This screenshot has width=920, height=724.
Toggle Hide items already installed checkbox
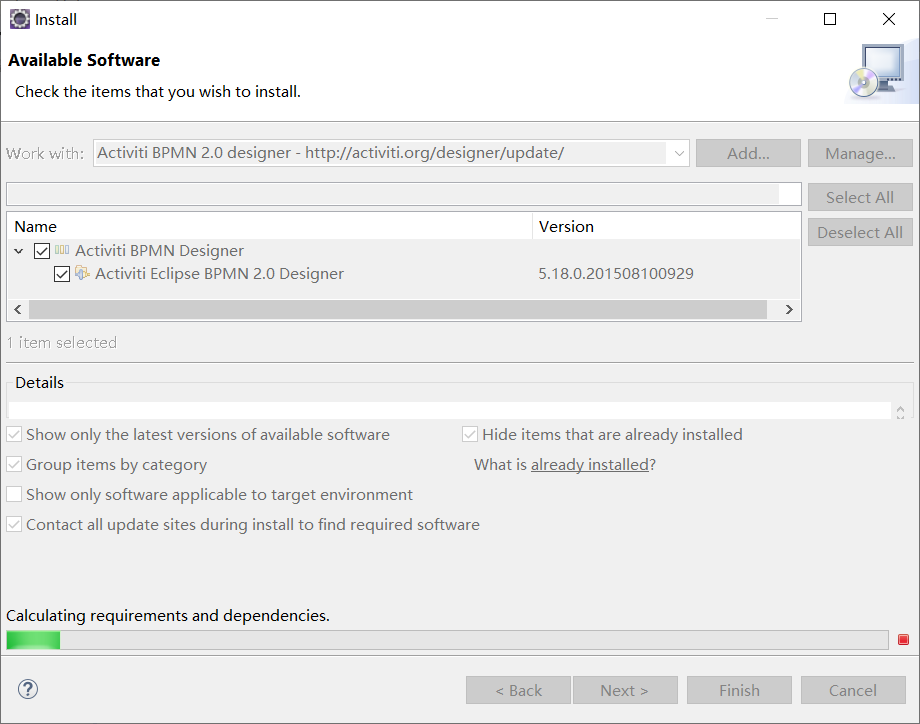click(x=470, y=435)
